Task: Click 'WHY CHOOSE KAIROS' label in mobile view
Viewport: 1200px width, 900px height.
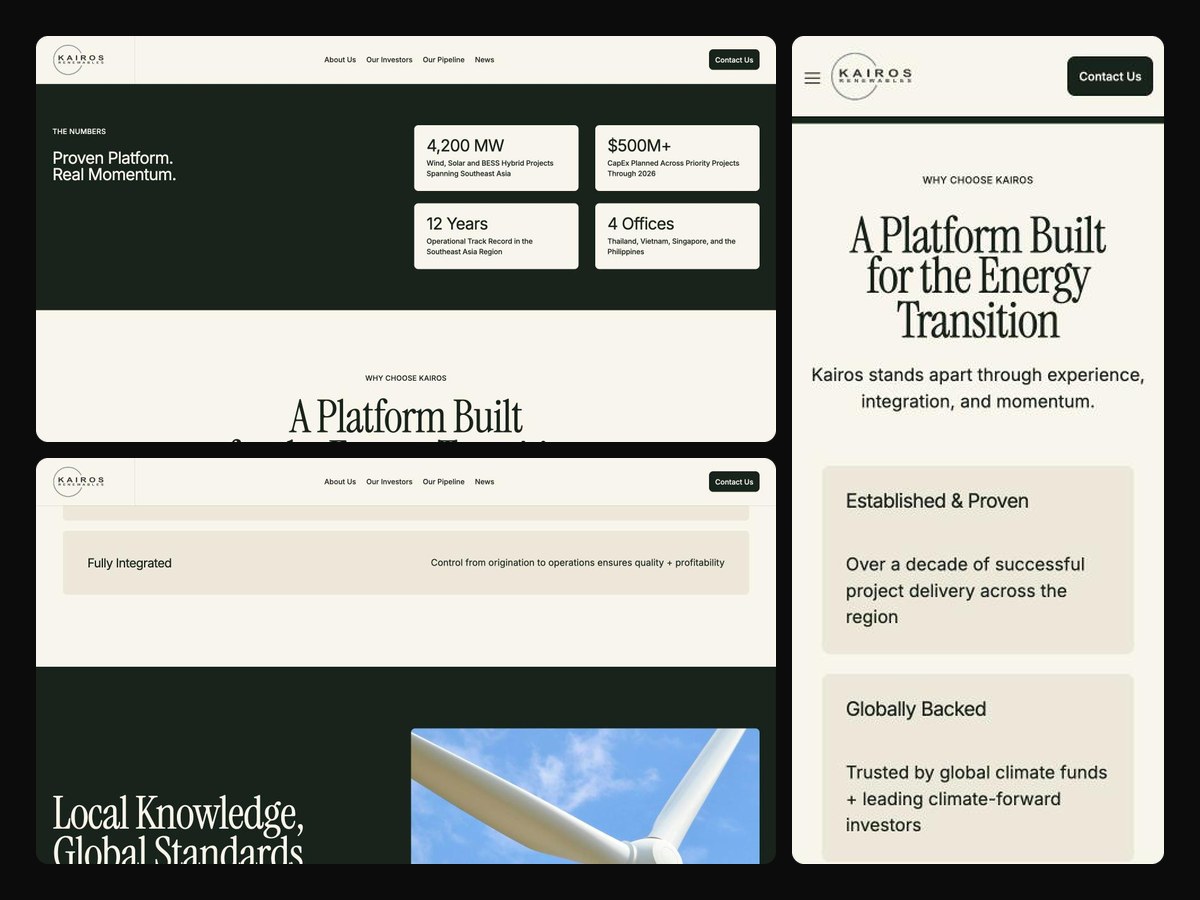Action: [x=978, y=180]
